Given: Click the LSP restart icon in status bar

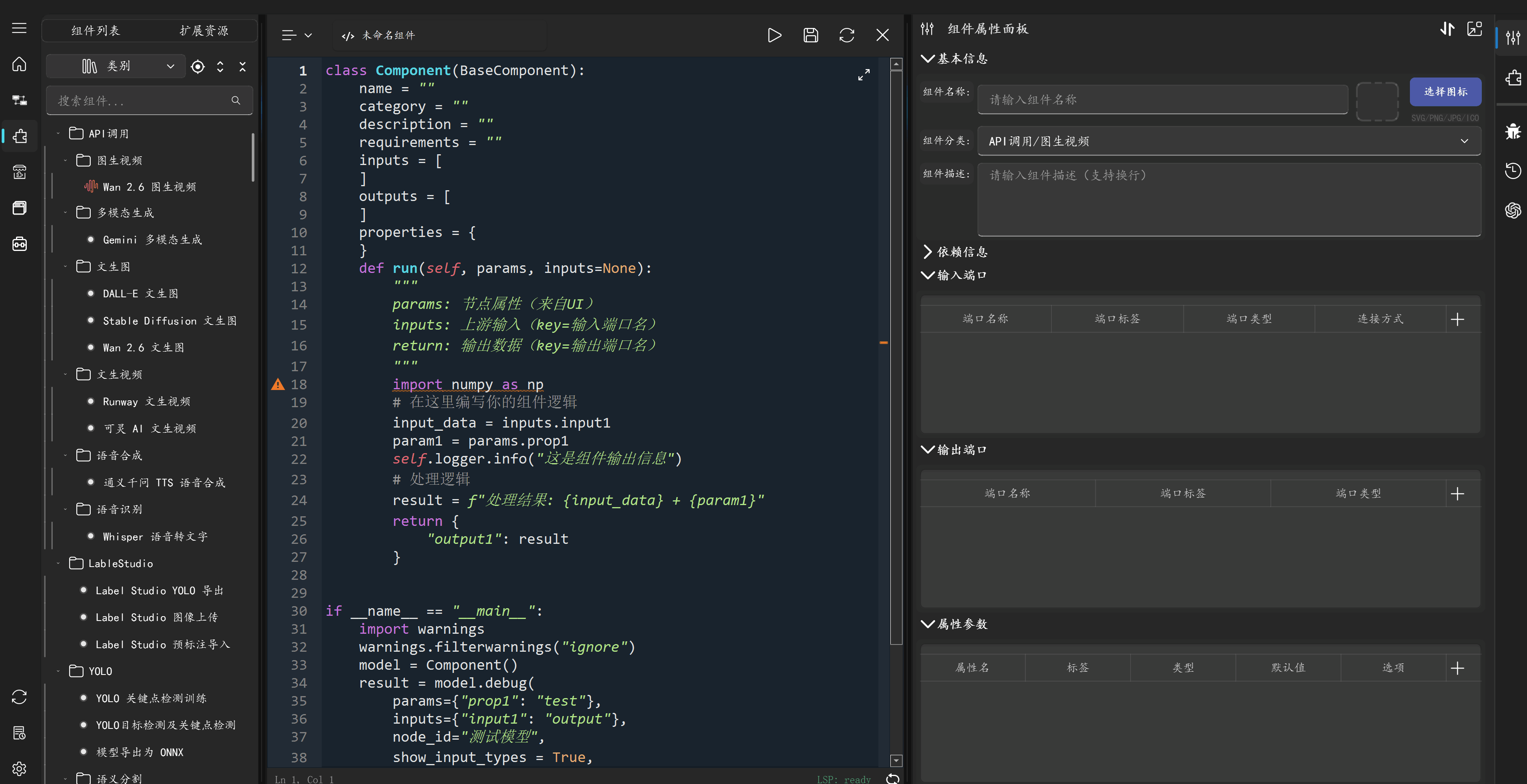Looking at the screenshot, I should [893, 779].
